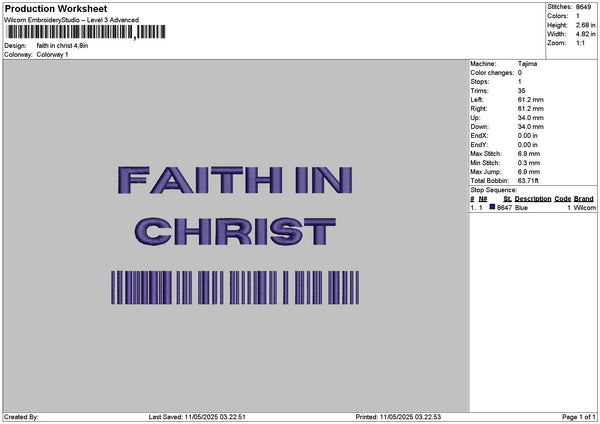Click the Zoom value 1:1
The width and height of the screenshot is (600, 424).
(580, 43)
